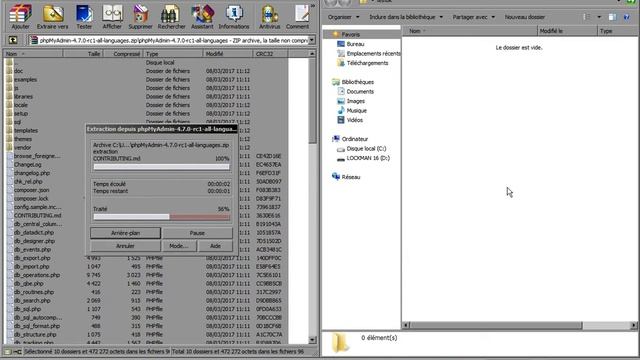This screenshot has width=640, height=360.
Task: Select the themes folder in archive
Action: pos(23,139)
